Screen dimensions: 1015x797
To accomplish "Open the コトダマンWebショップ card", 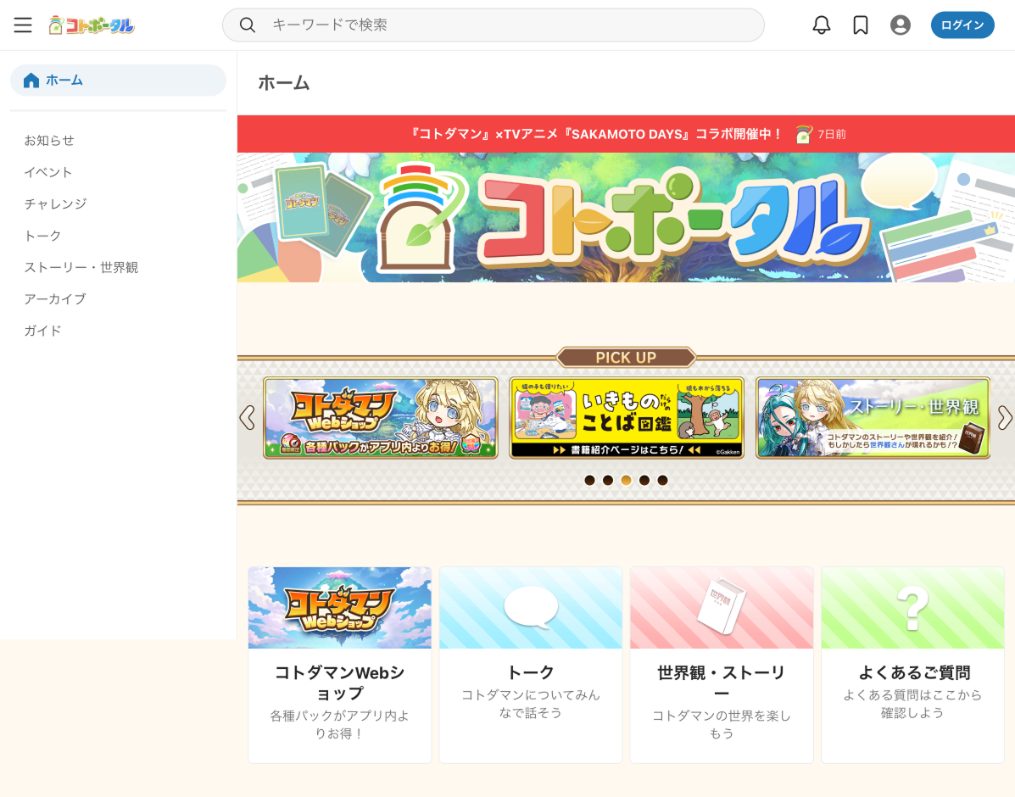I will [340, 665].
